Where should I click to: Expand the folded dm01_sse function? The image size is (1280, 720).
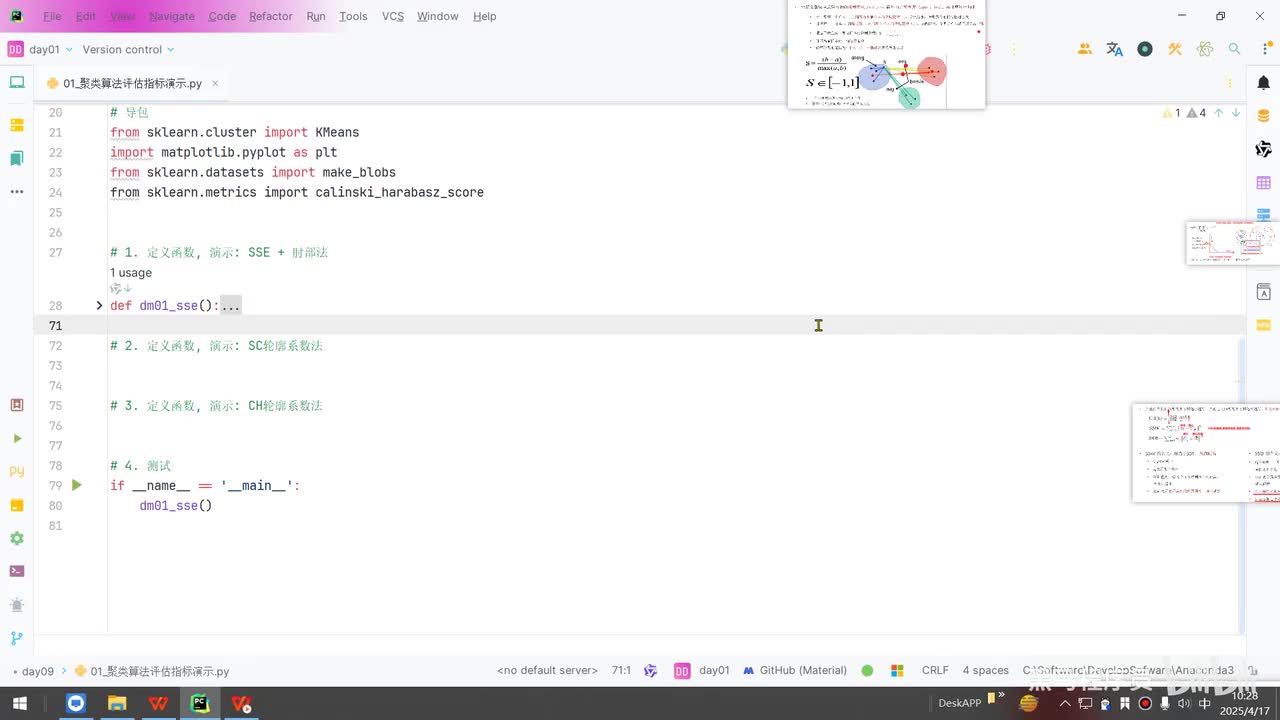pyautogui.click(x=99, y=305)
